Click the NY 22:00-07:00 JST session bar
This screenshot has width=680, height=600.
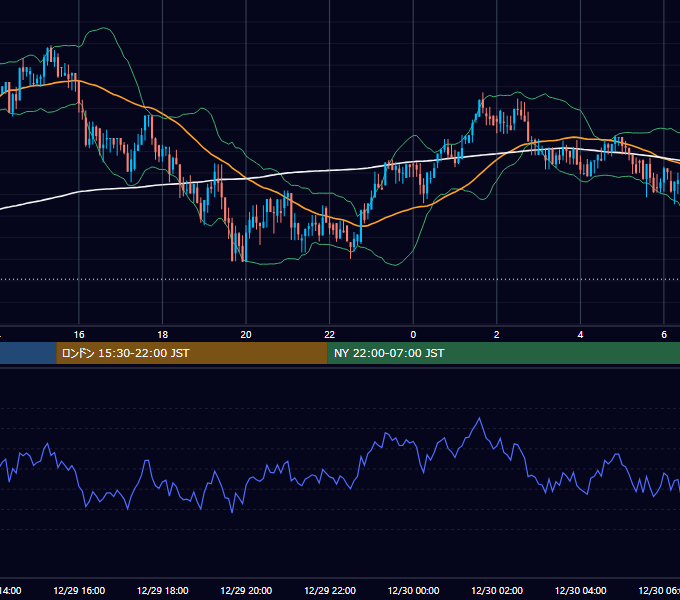coord(503,353)
